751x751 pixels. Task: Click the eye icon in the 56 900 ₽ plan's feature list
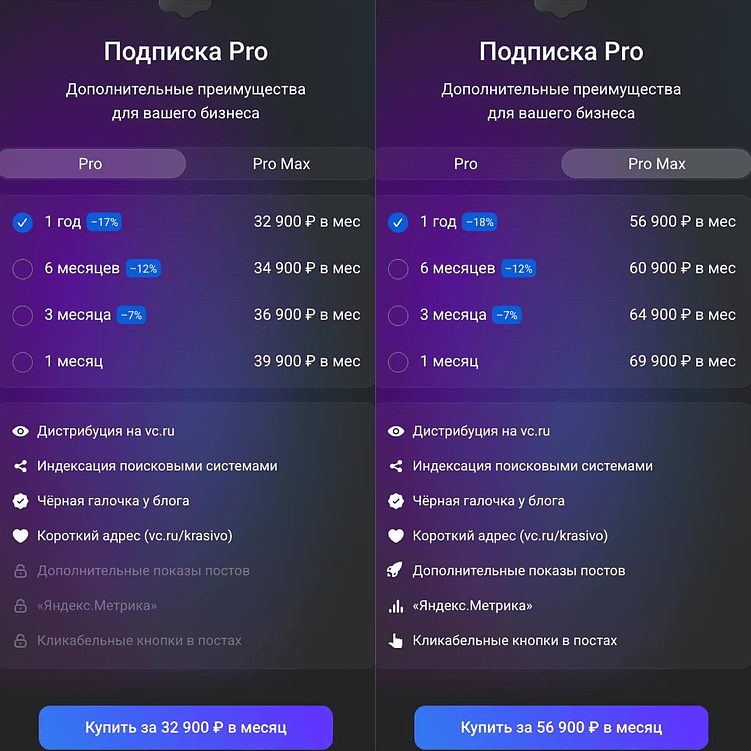point(396,431)
